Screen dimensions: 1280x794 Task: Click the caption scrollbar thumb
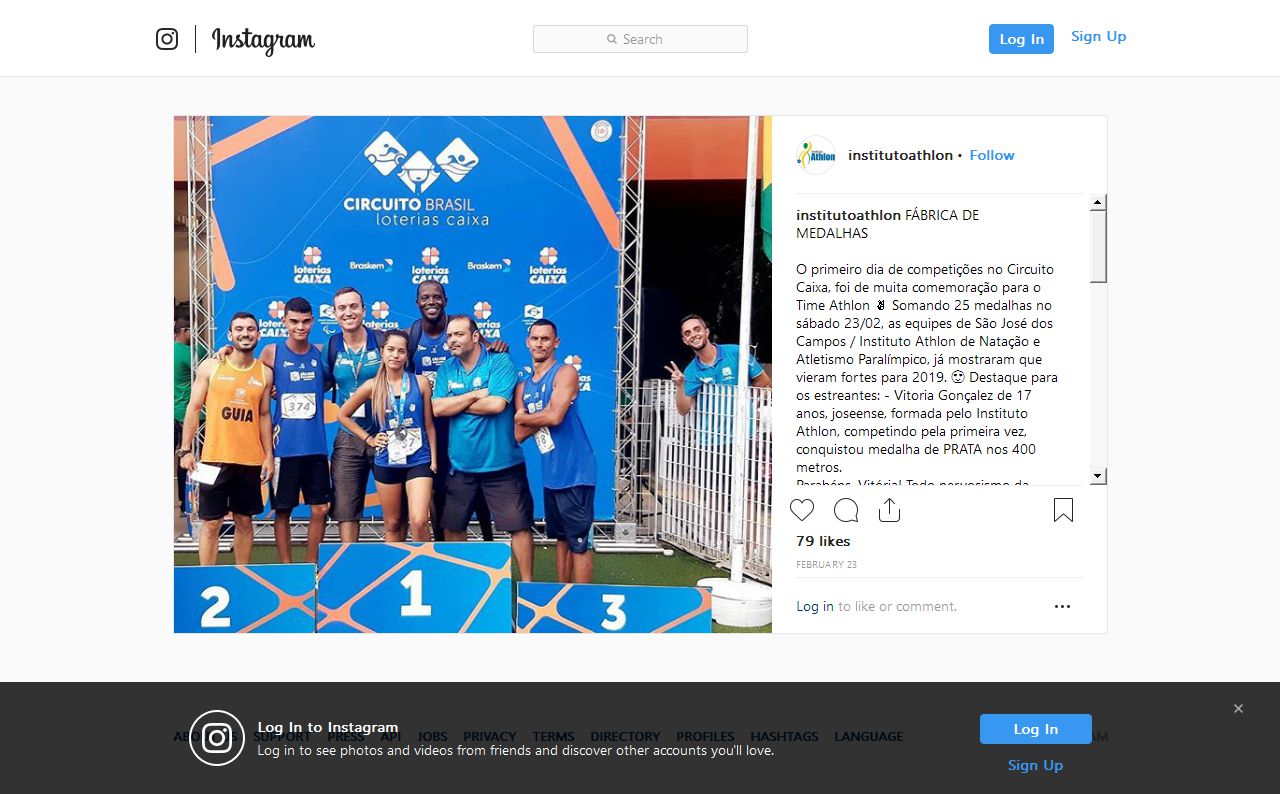(x=1098, y=246)
